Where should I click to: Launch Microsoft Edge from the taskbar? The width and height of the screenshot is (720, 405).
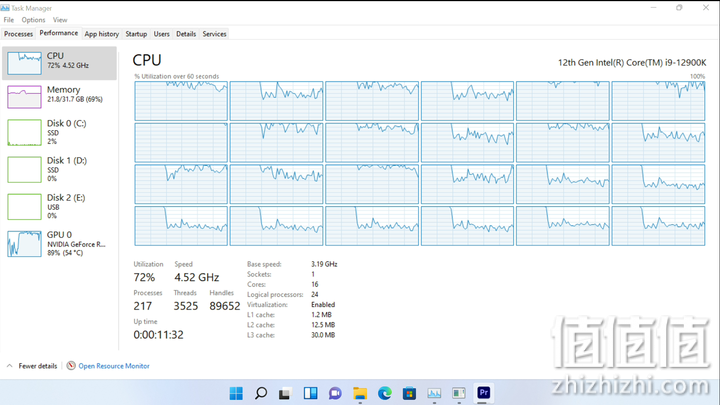click(x=385, y=394)
